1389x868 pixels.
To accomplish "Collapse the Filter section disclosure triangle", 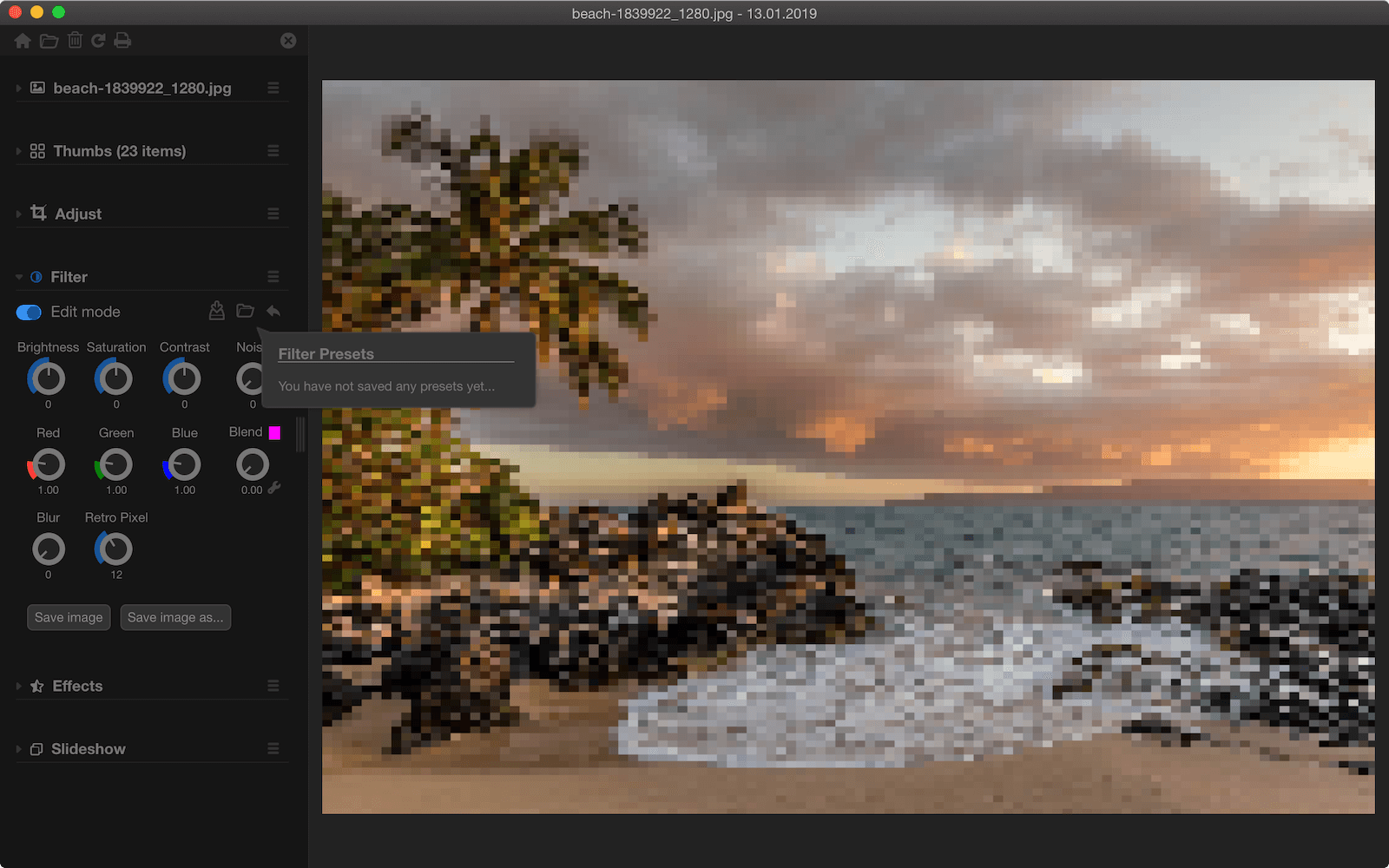I will (18, 277).
